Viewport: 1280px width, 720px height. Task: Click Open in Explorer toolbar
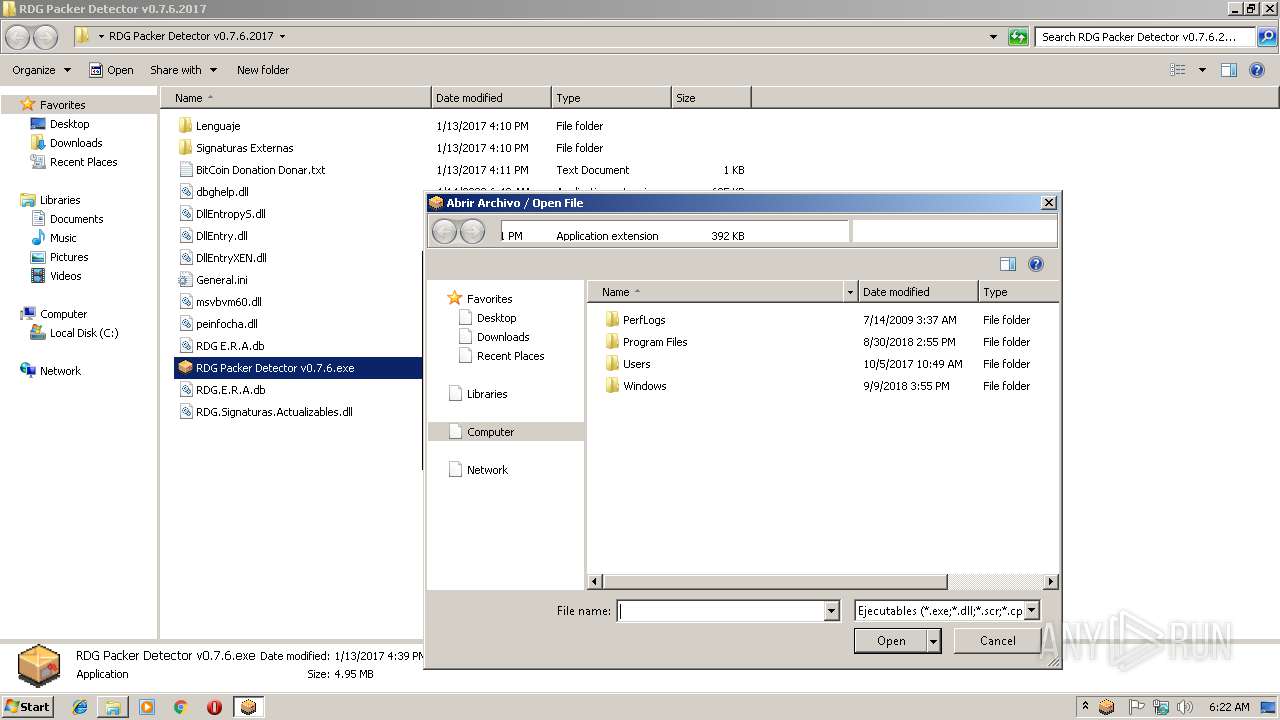(111, 70)
